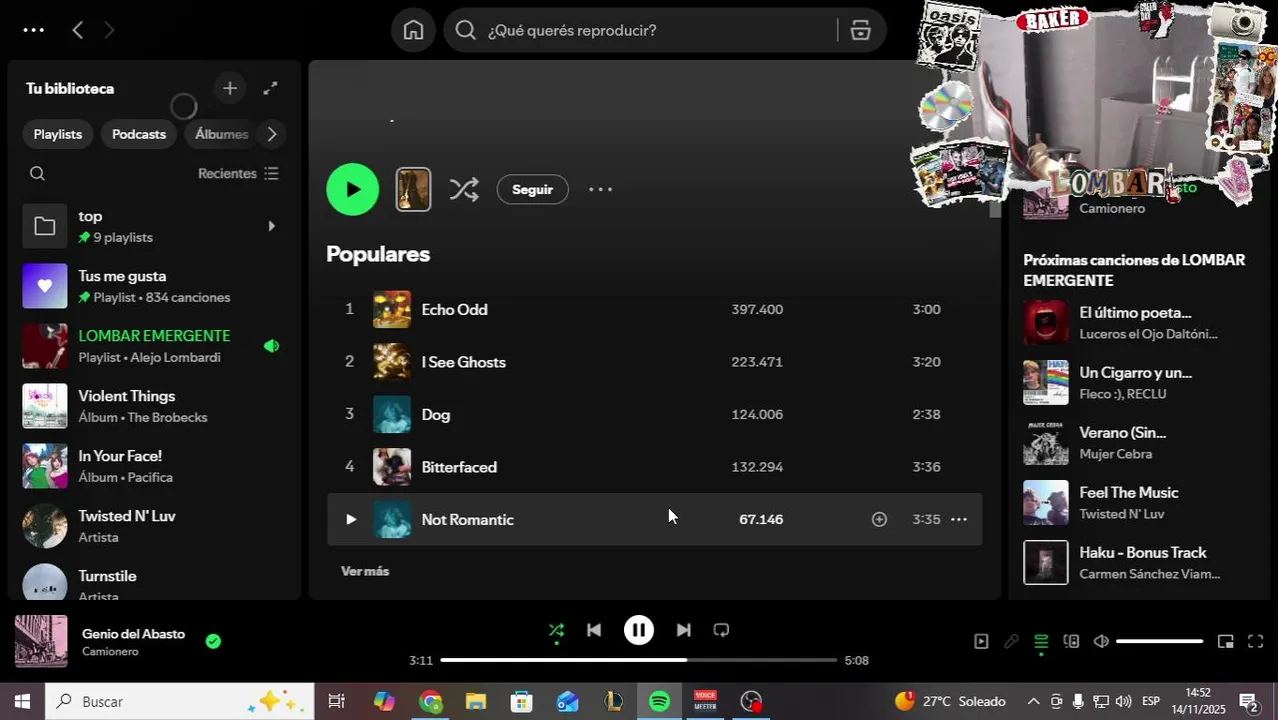Viewport: 1278px width, 720px height.
Task: Search within your library
Action: pos(37,174)
